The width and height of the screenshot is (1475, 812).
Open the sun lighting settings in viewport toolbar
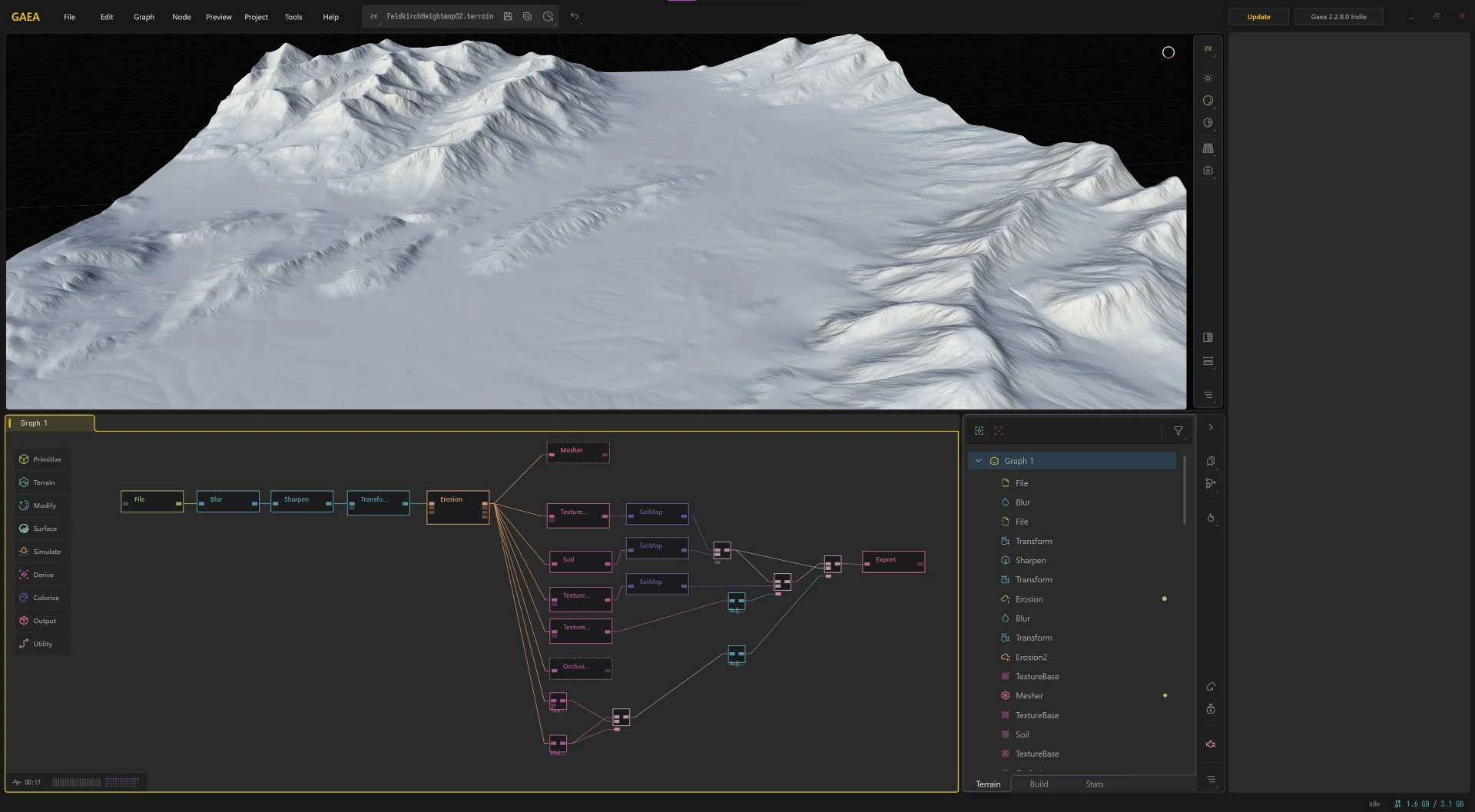pyautogui.click(x=1208, y=78)
